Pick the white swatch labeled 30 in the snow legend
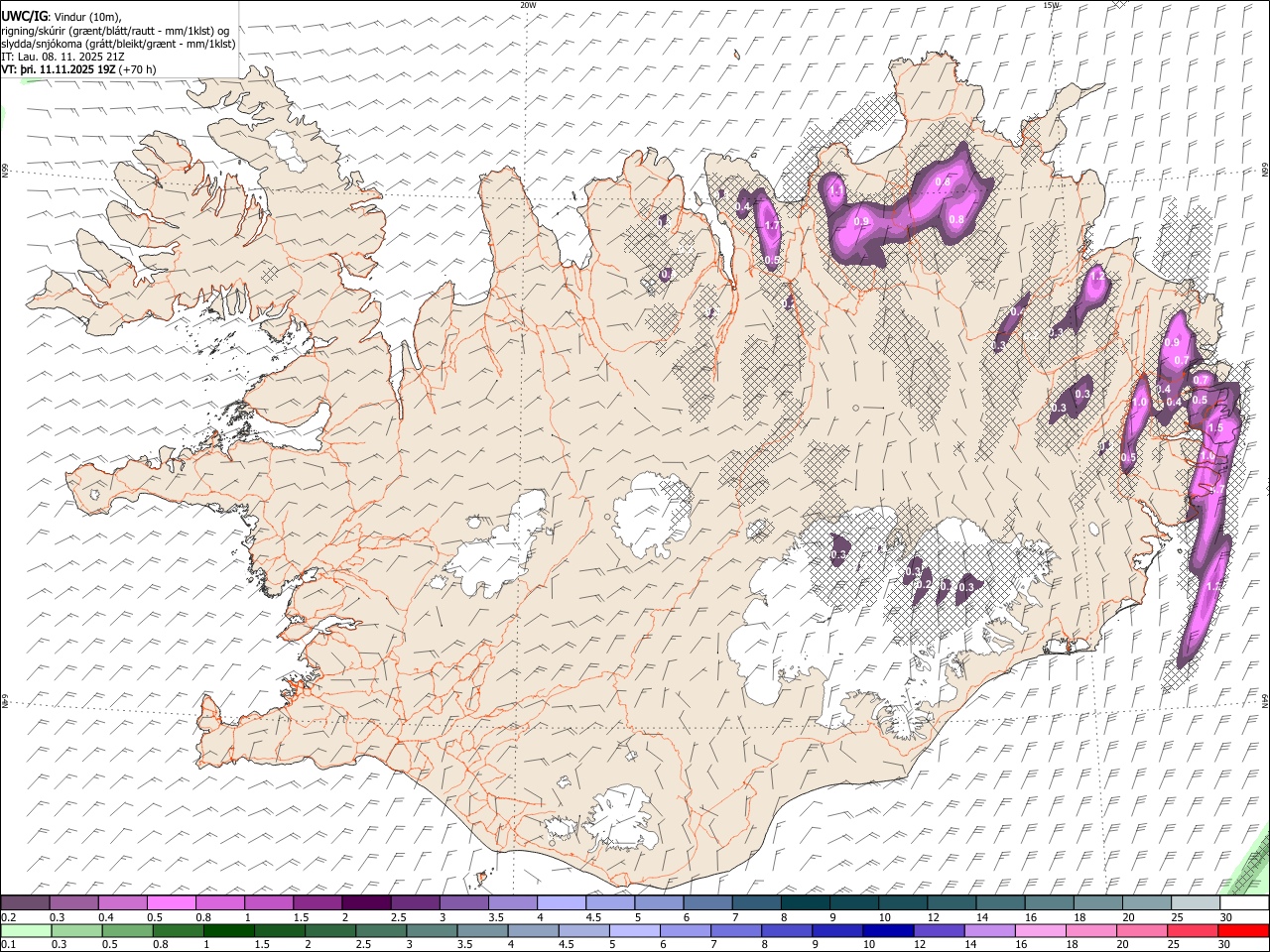This screenshot has width=1270, height=952. point(1245,902)
